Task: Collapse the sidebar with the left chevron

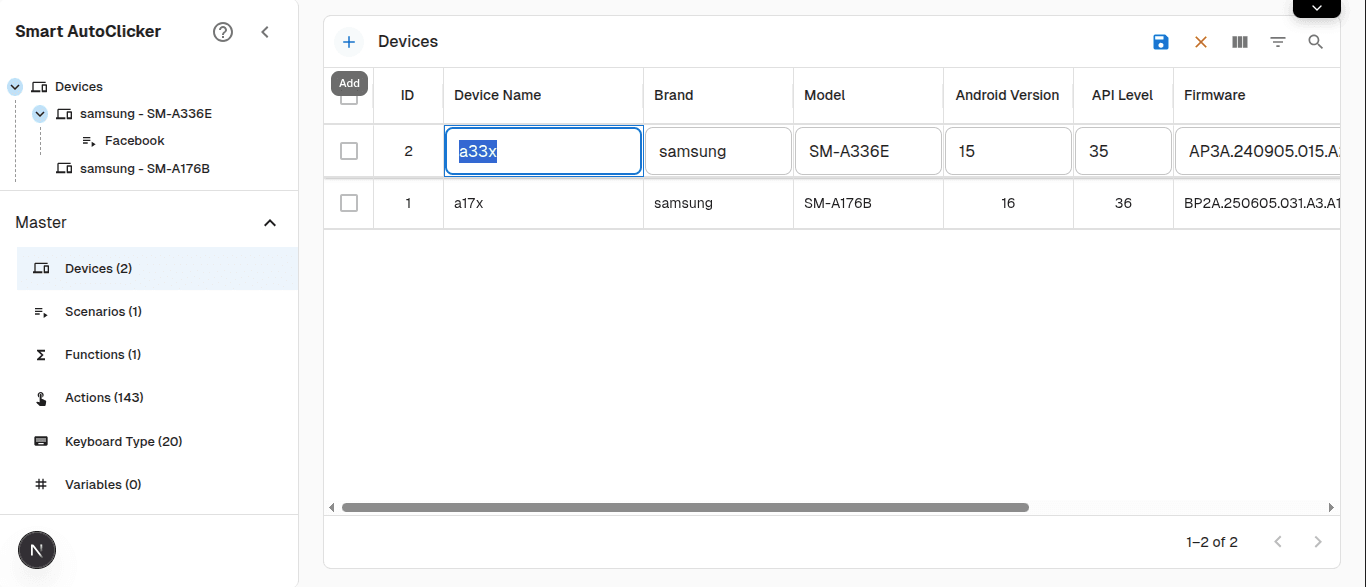Action: (265, 32)
